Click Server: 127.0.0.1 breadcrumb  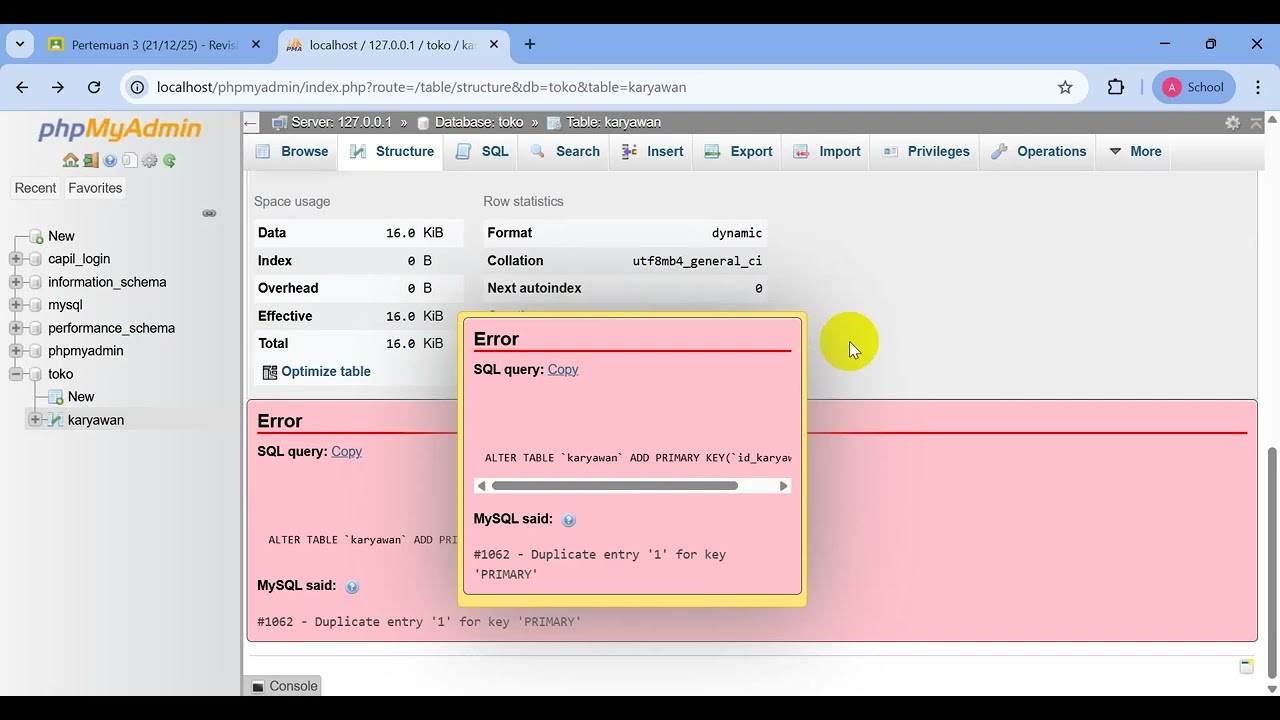341,122
